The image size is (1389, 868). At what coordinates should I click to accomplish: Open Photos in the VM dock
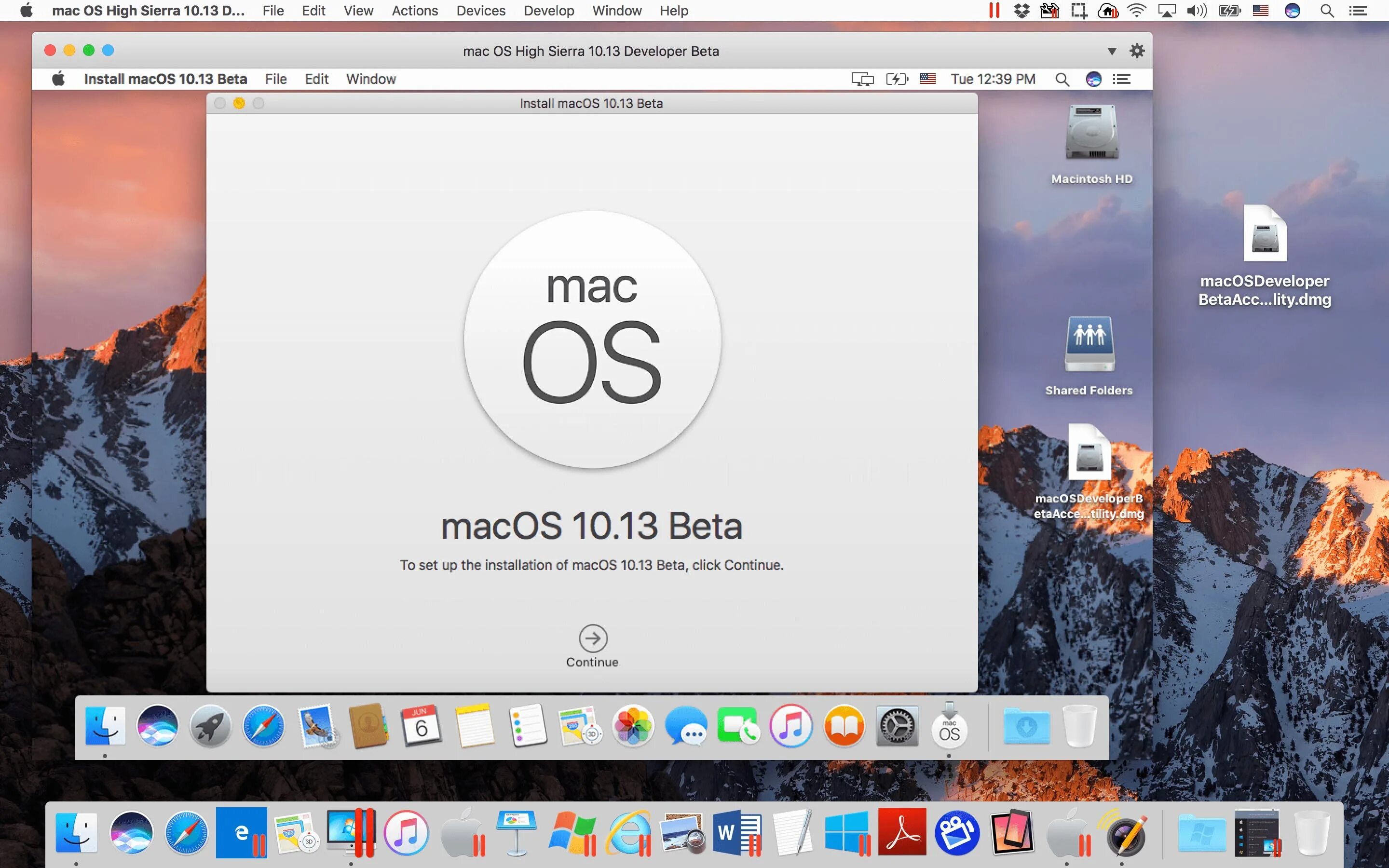coord(633,726)
